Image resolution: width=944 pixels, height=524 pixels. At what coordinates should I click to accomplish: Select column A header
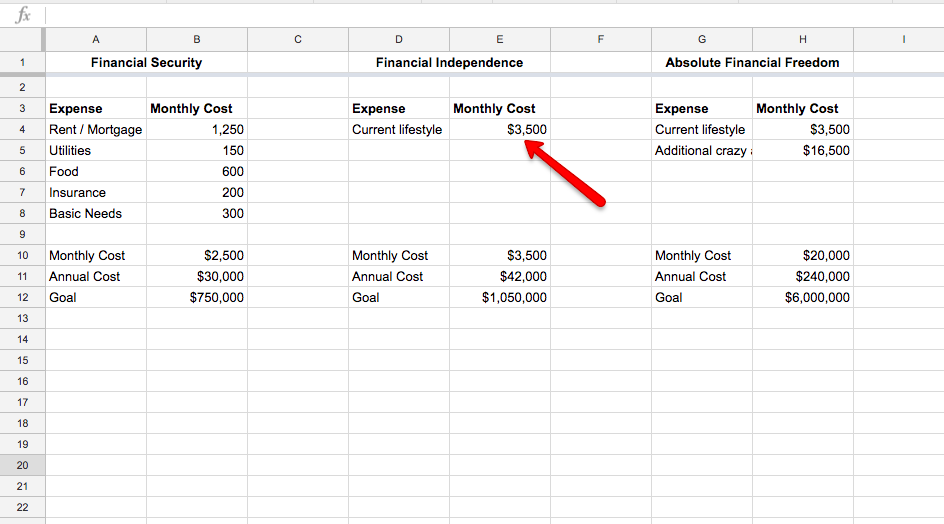coord(96,39)
